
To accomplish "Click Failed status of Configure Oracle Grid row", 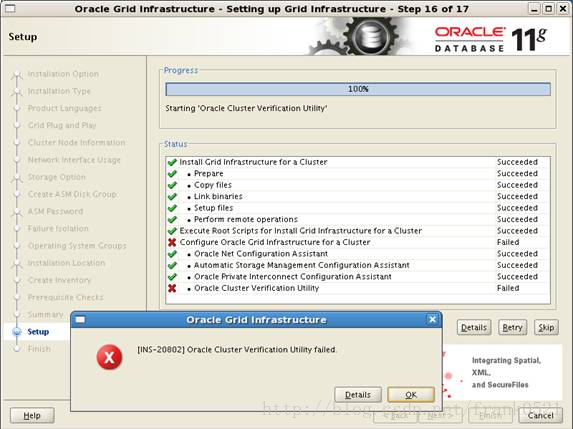I will [508, 242].
